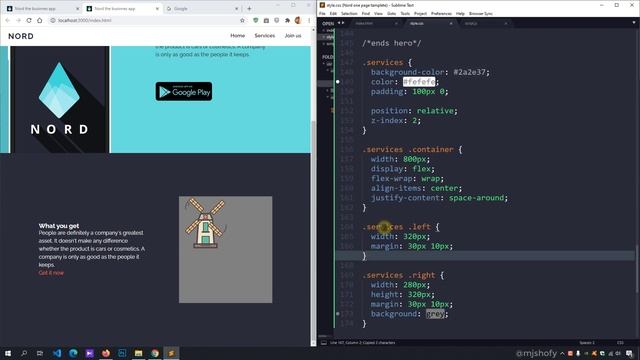Open Chrome's three-dot menu

point(309,20)
